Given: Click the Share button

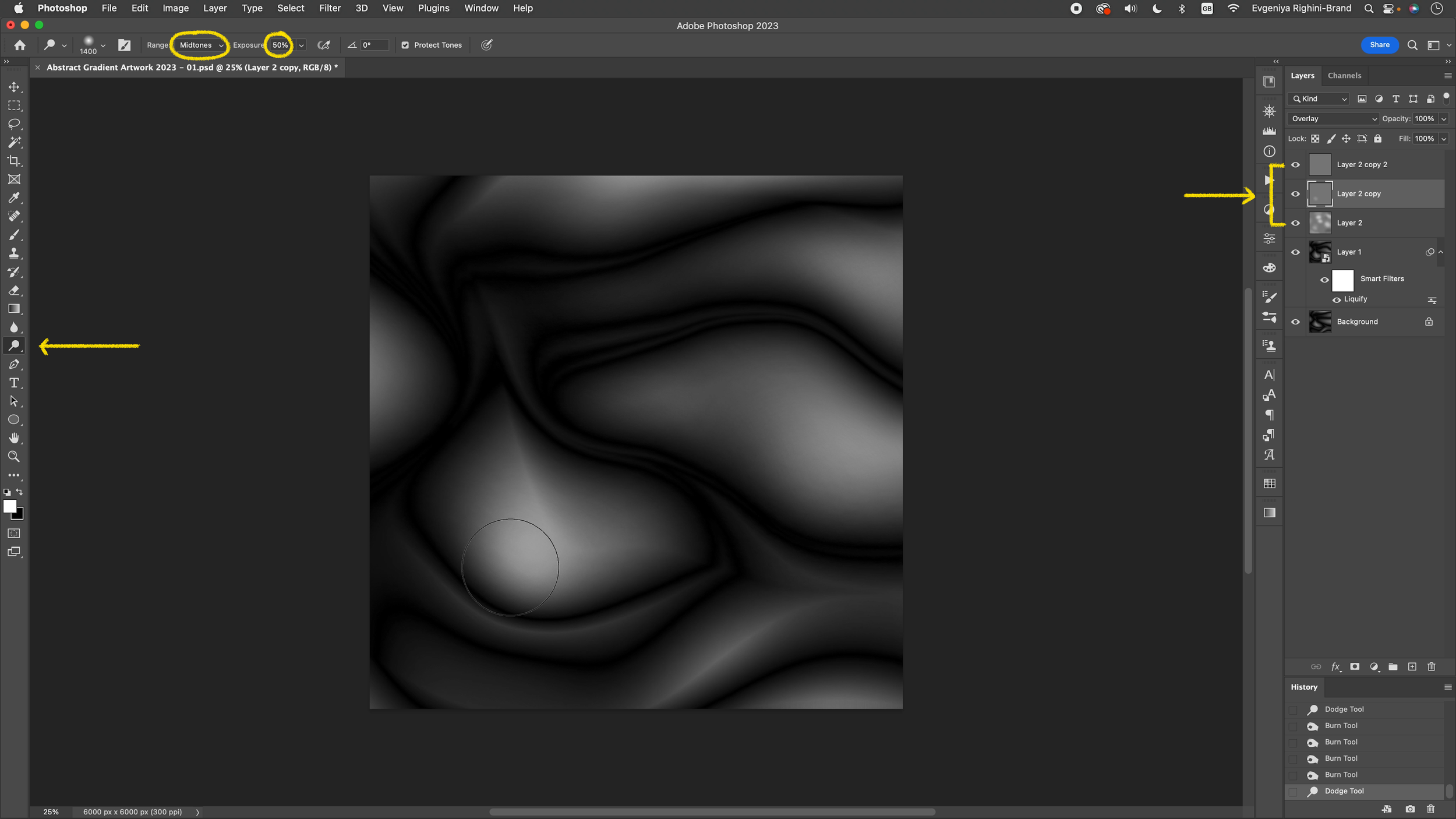Looking at the screenshot, I should 1380,45.
